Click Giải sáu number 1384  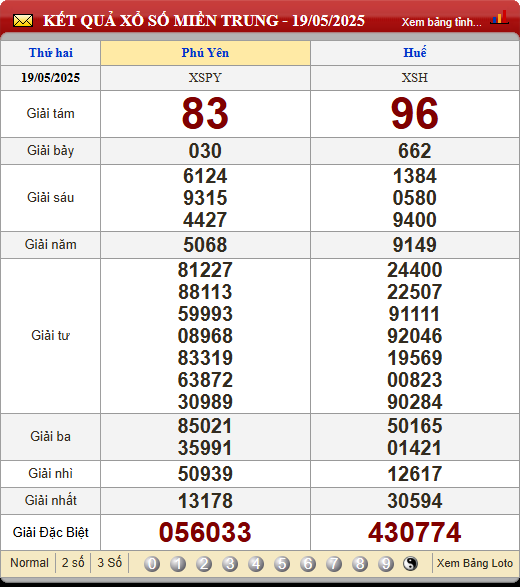(x=415, y=176)
